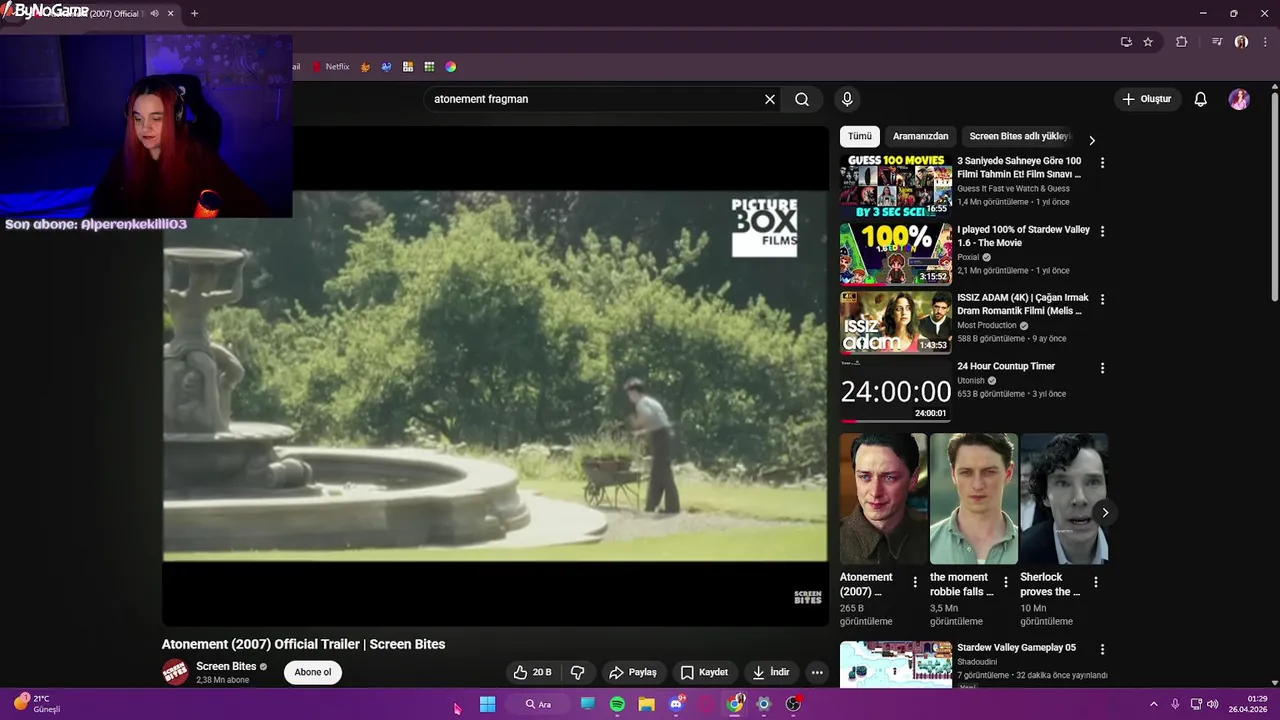Open options for '3 Saniyede Sahneye Göre' video
The height and width of the screenshot is (720, 1280).
[x=1102, y=162]
